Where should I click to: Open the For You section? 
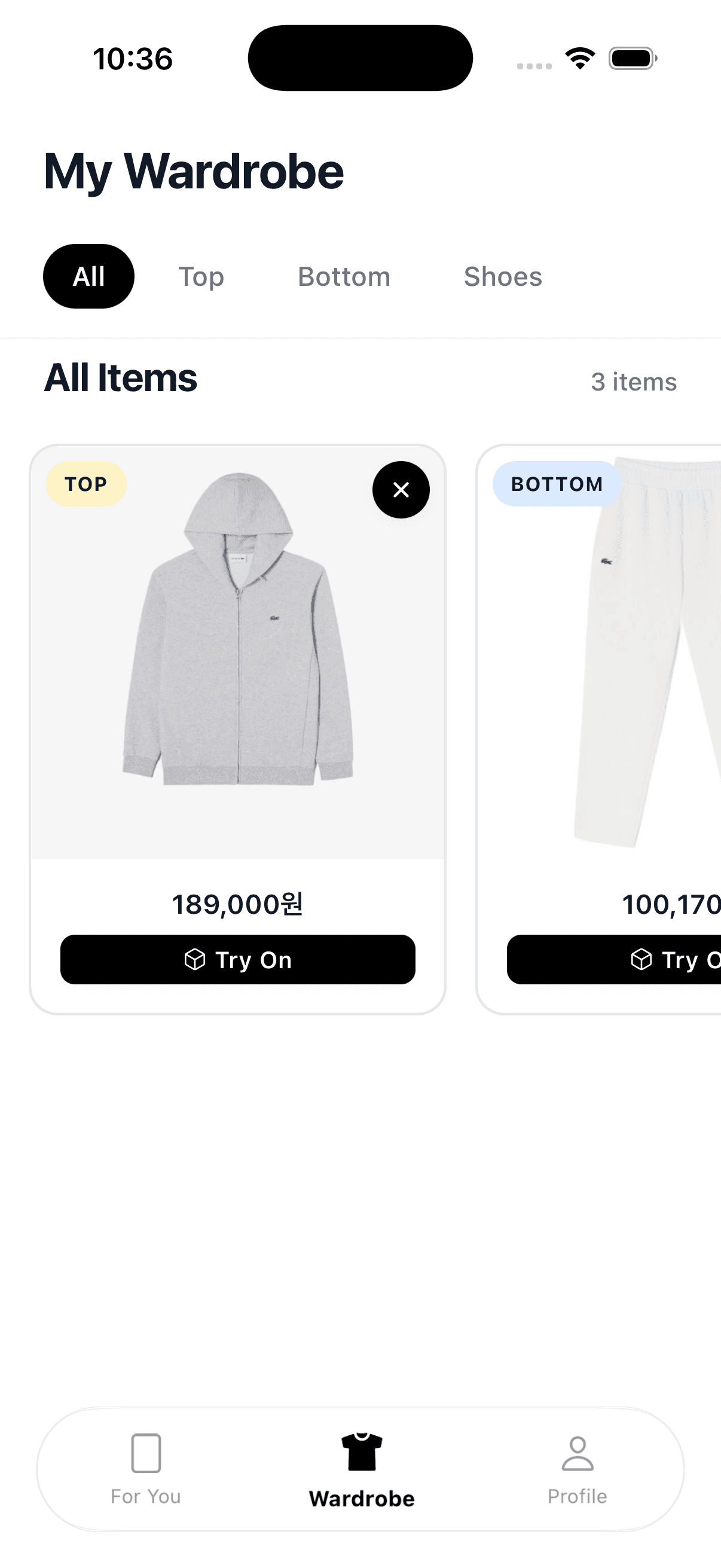146,1473
